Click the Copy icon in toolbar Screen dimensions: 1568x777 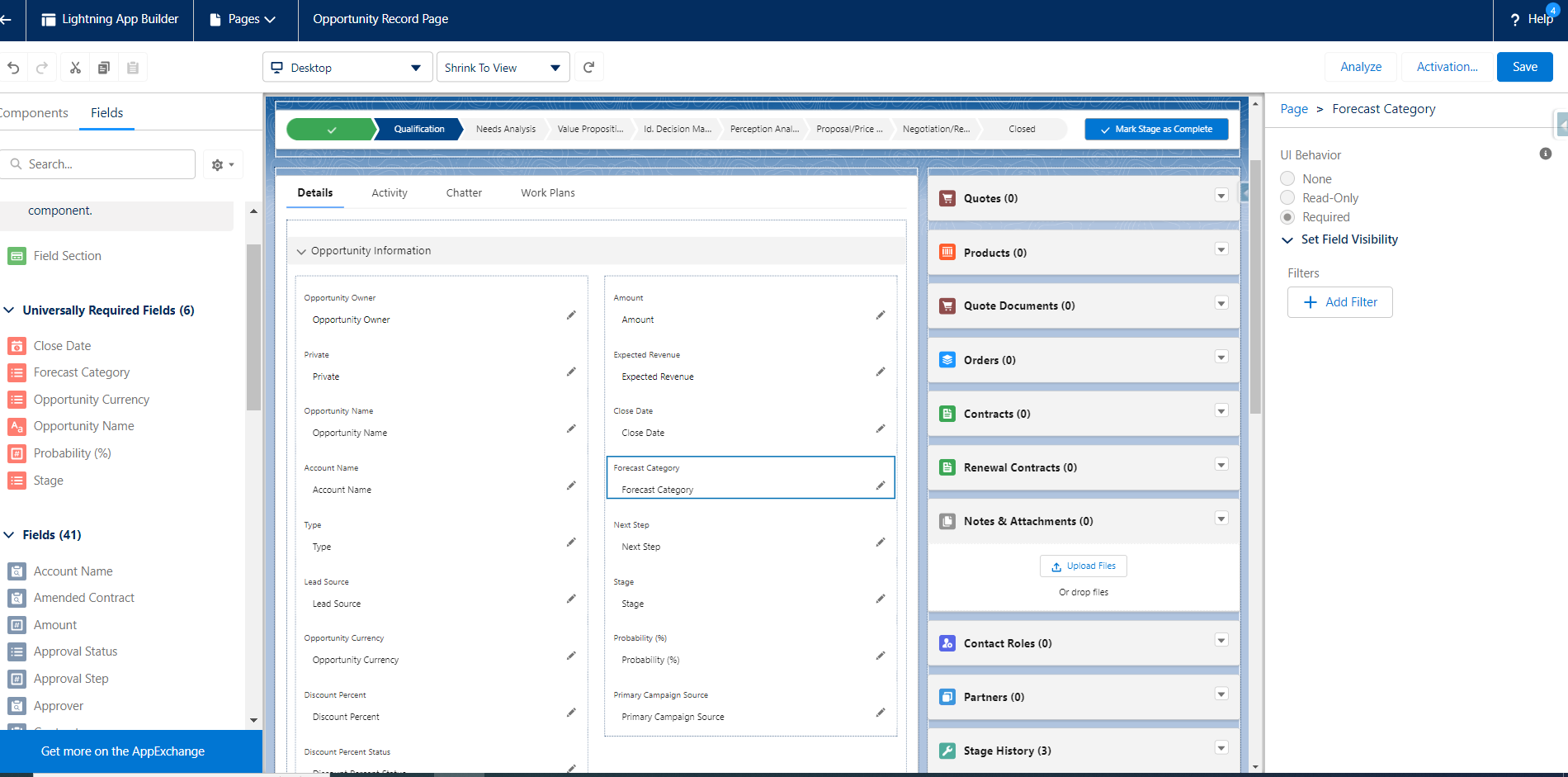[104, 68]
